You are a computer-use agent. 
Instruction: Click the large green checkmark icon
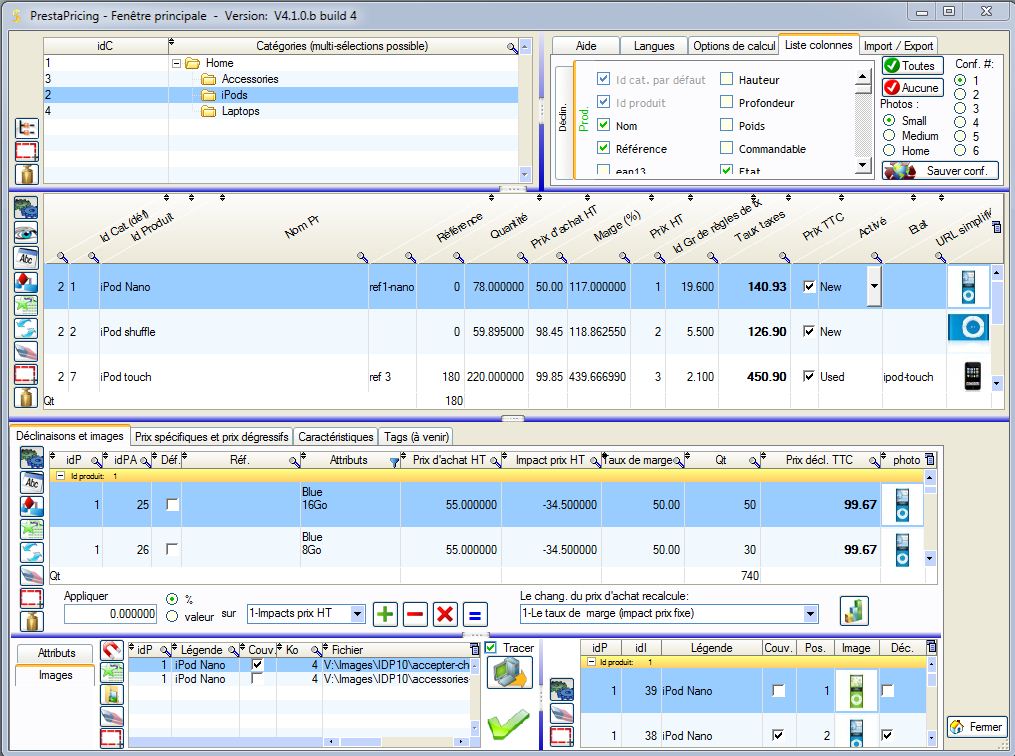point(509,723)
